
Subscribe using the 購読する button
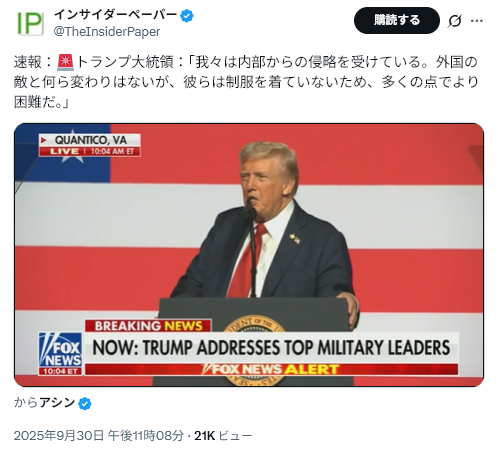396,20
